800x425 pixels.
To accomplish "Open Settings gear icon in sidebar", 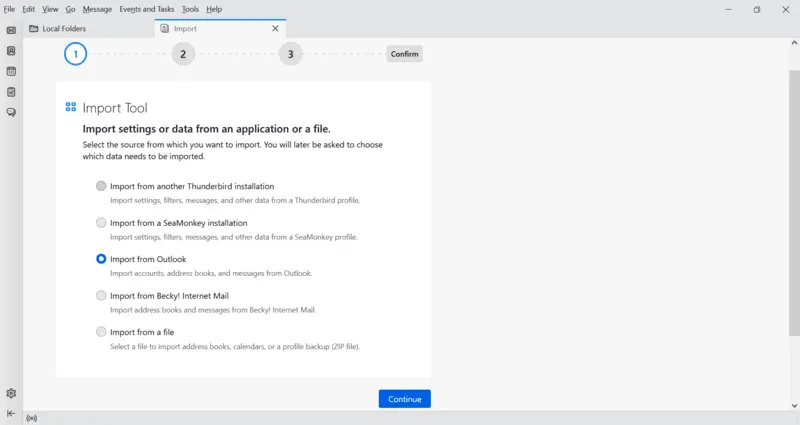I will [11, 394].
